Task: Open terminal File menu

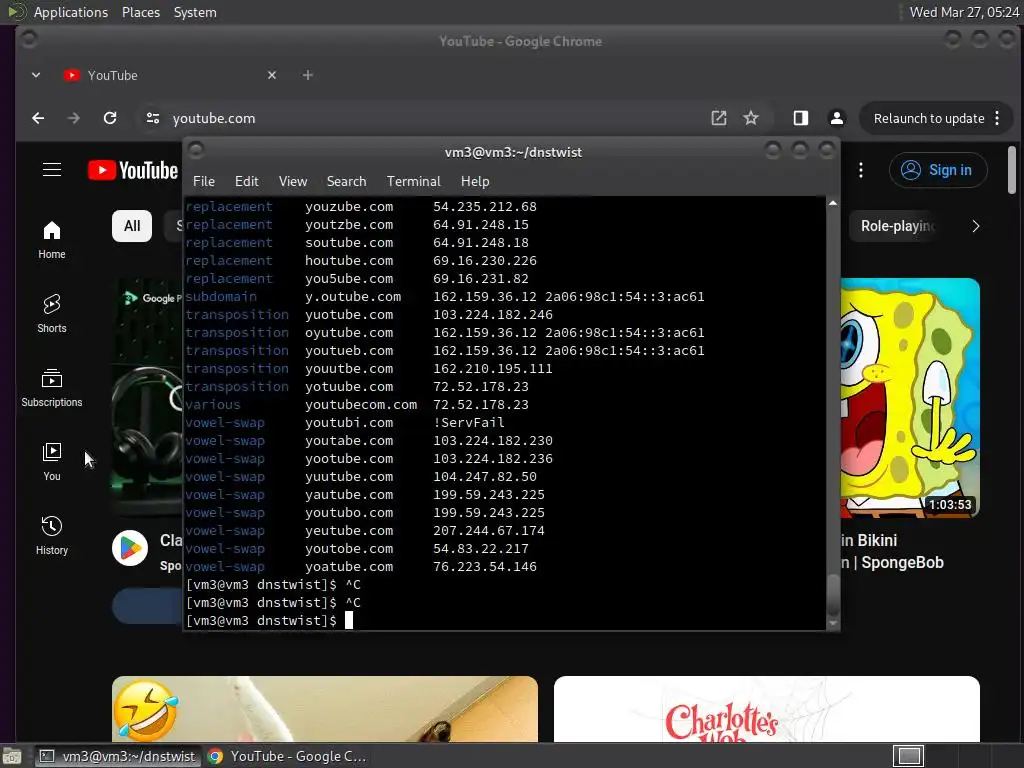Action: click(x=204, y=182)
